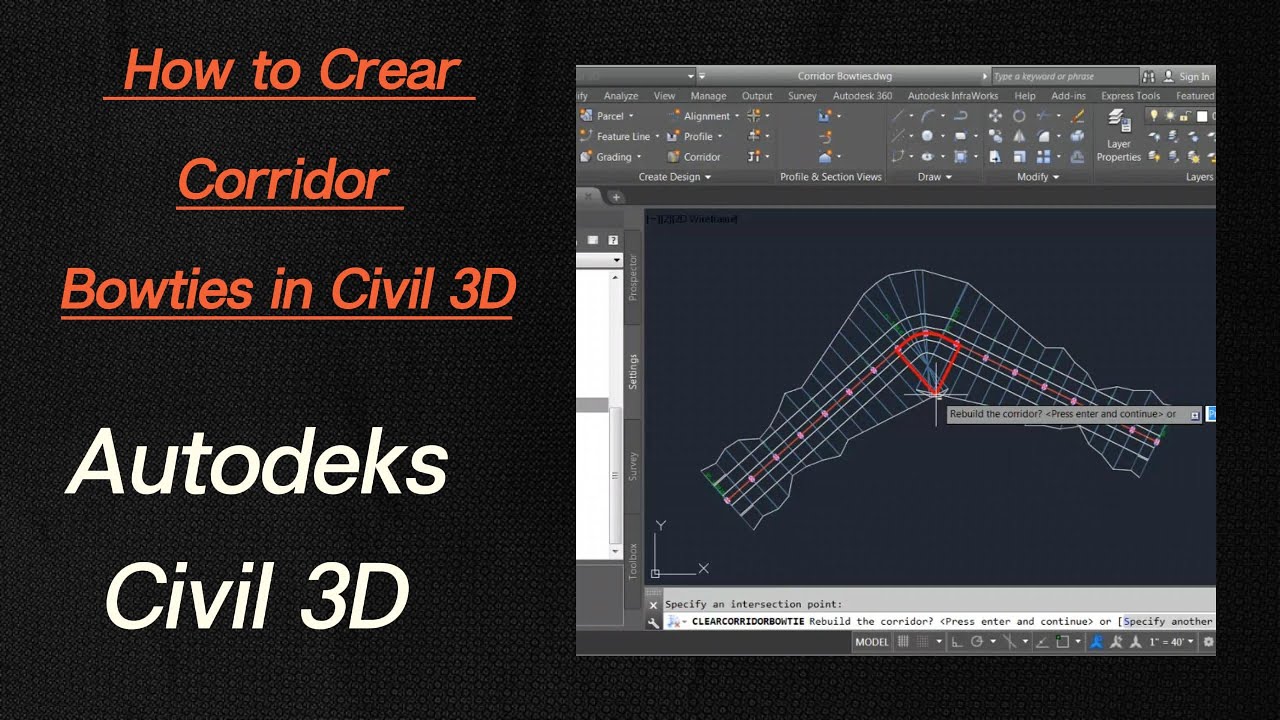Click the help question mark in Toolspace
Image resolution: width=1280 pixels, height=720 pixels.
coord(613,240)
